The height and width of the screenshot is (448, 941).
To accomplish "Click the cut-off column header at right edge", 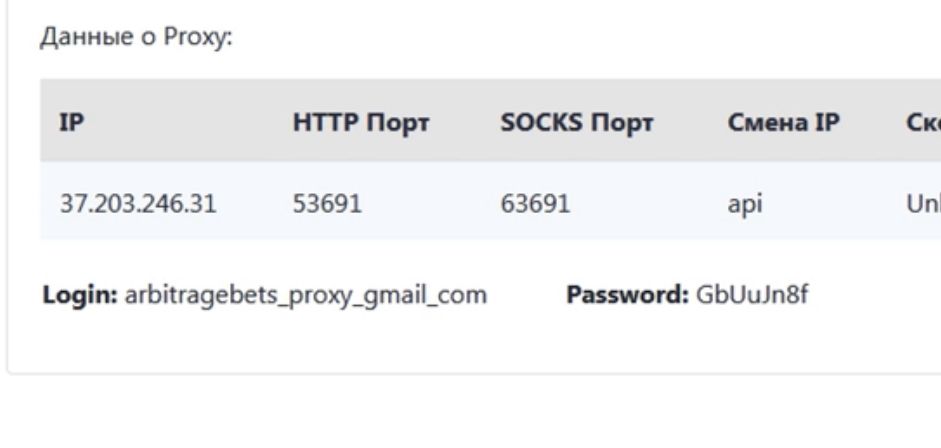I will coord(924,122).
